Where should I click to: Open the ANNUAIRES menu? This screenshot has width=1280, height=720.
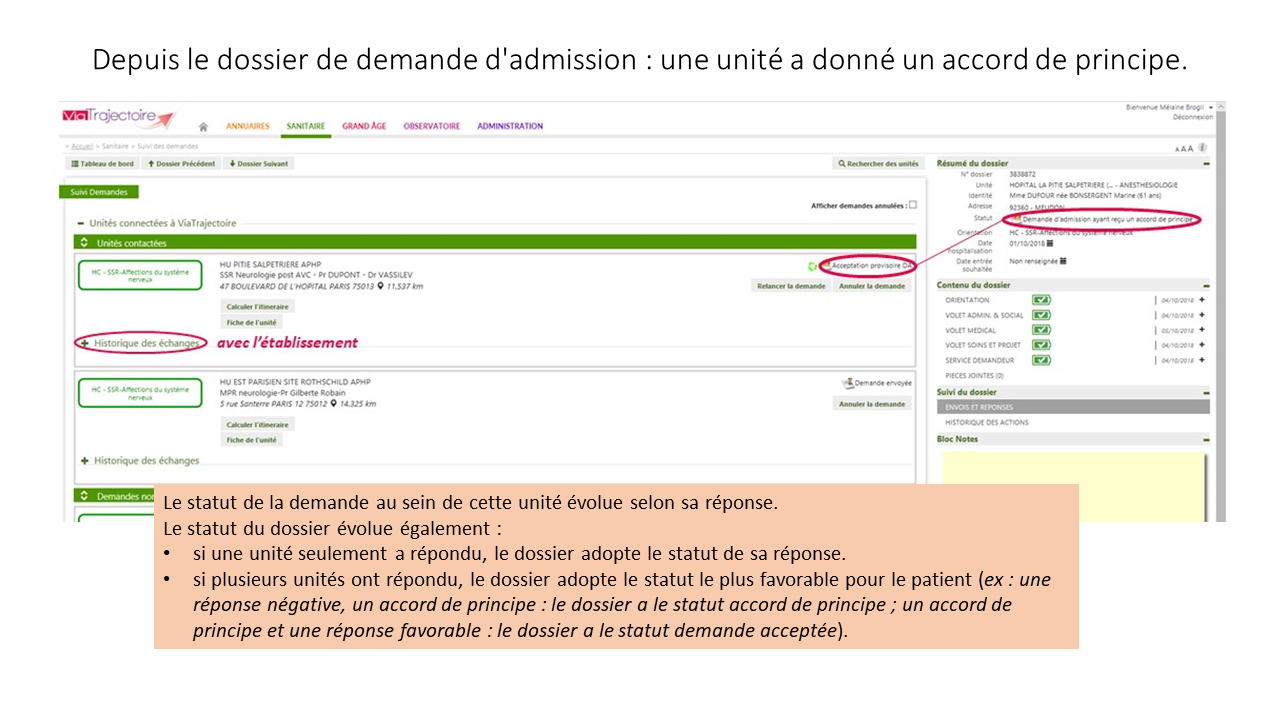[247, 126]
